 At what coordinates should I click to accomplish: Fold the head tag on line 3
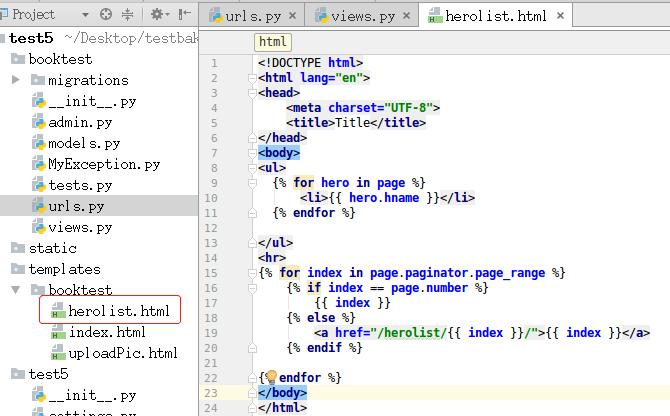click(252, 93)
